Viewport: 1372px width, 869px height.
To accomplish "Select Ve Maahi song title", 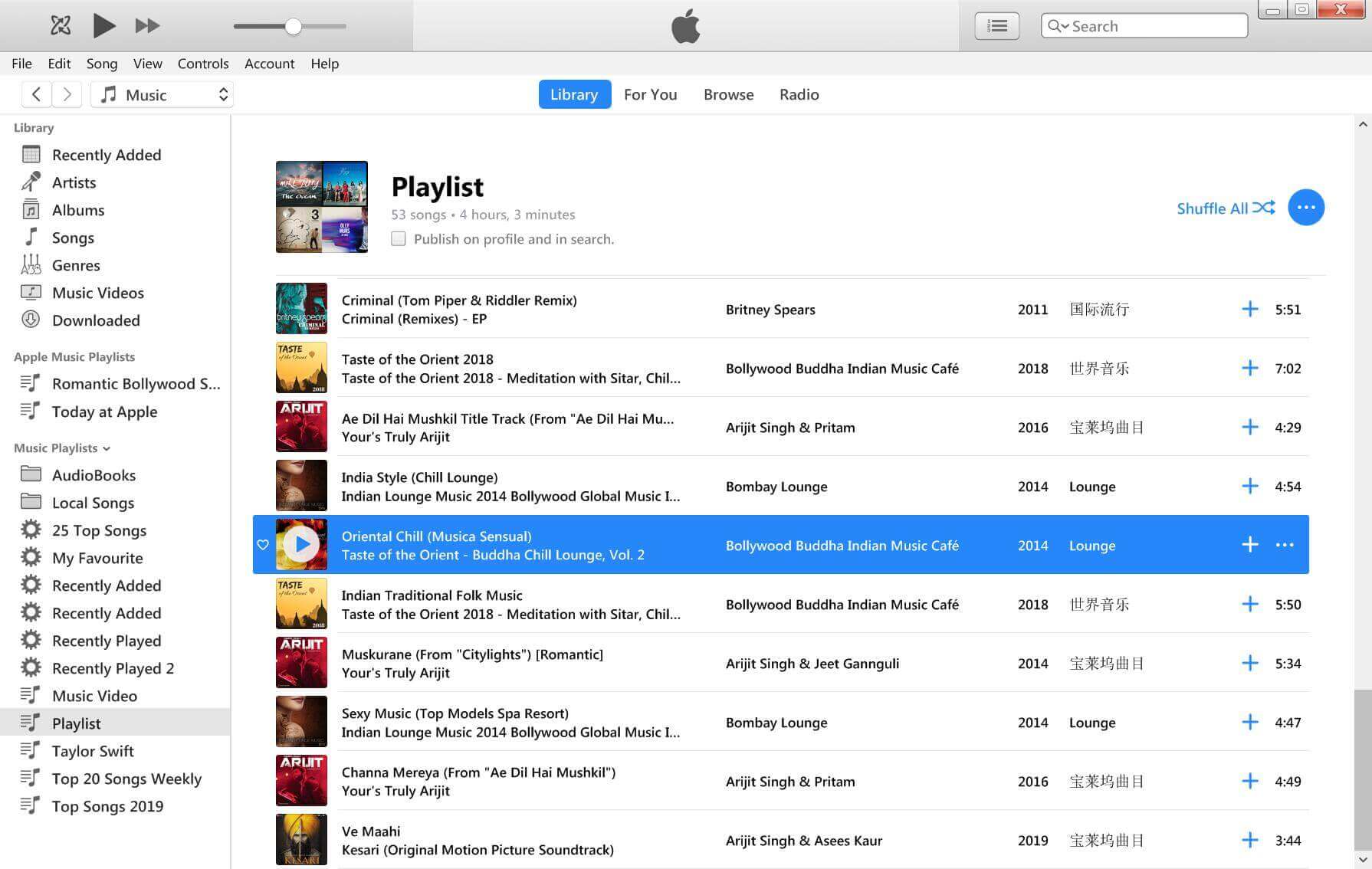I will coord(371,831).
